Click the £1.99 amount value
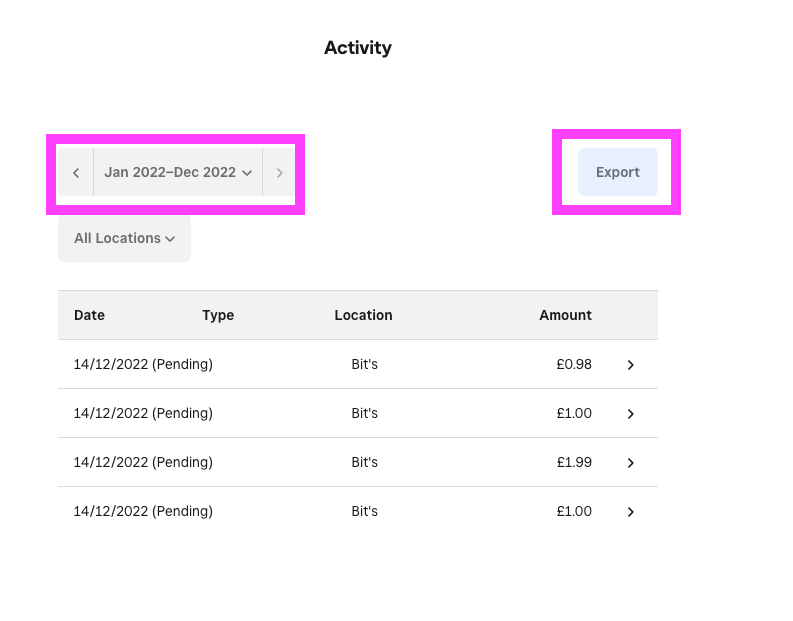Image resolution: width=793 pixels, height=621 pixels. click(x=574, y=463)
